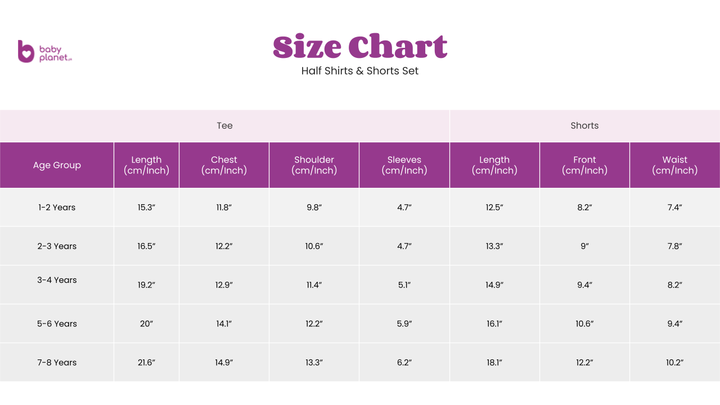The width and height of the screenshot is (720, 405).
Task: Click the 18.1″ shorts length value
Action: [494, 362]
